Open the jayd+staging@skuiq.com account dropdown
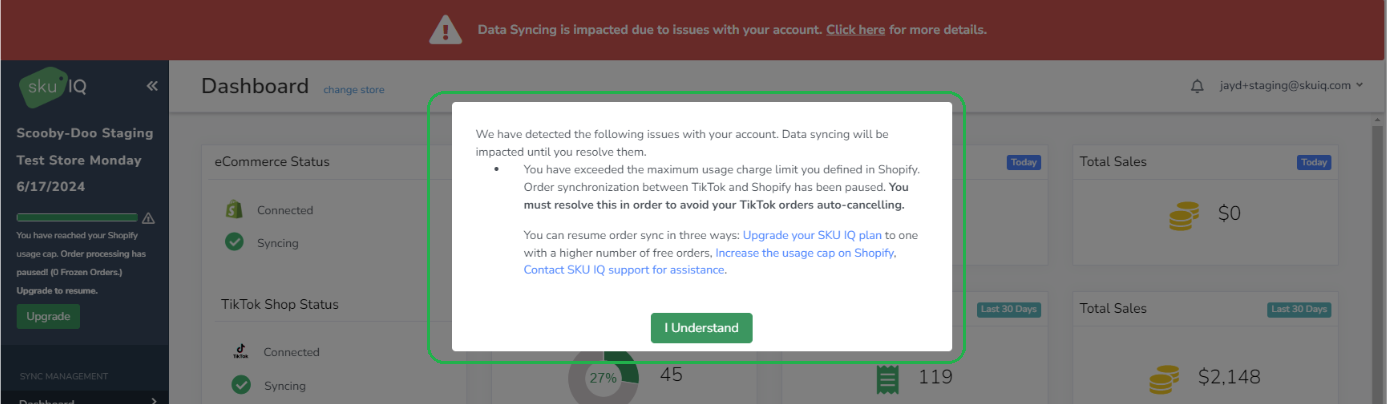1387x404 pixels. (1291, 86)
